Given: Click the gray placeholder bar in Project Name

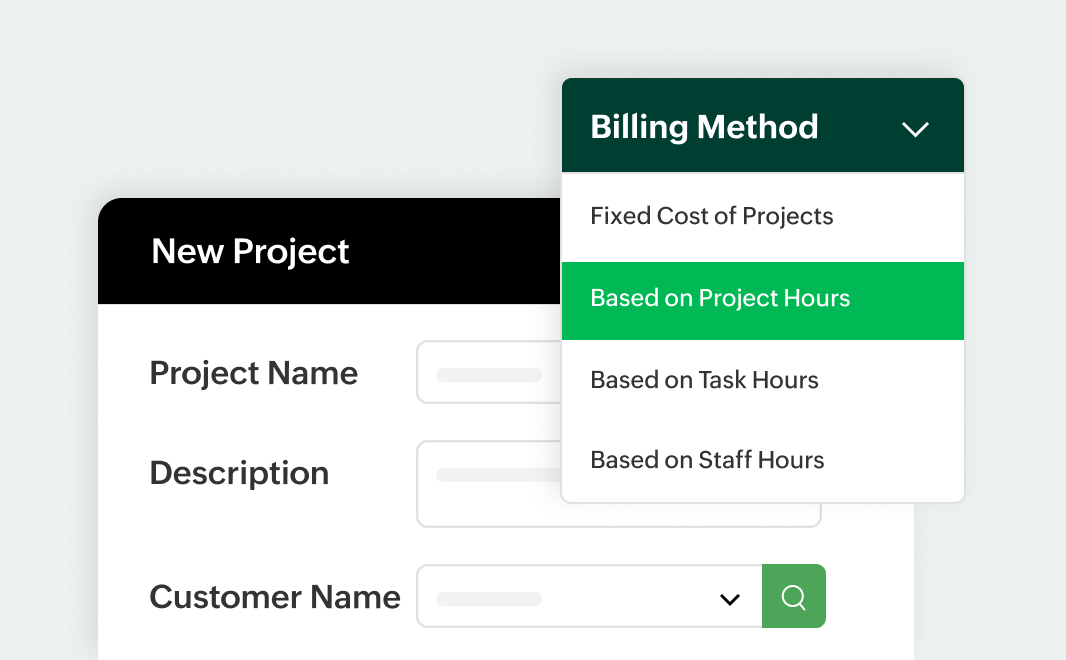Looking at the screenshot, I should pos(488,375).
